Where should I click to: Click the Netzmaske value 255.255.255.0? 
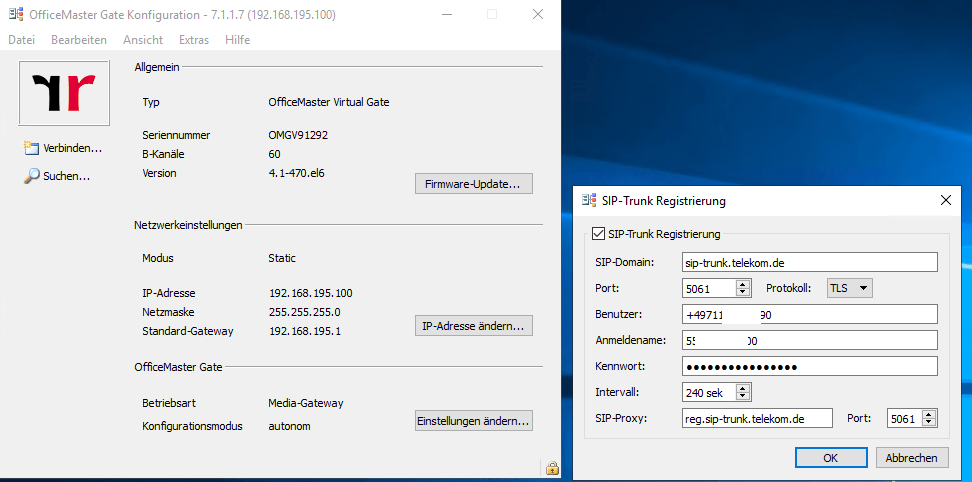click(x=304, y=312)
